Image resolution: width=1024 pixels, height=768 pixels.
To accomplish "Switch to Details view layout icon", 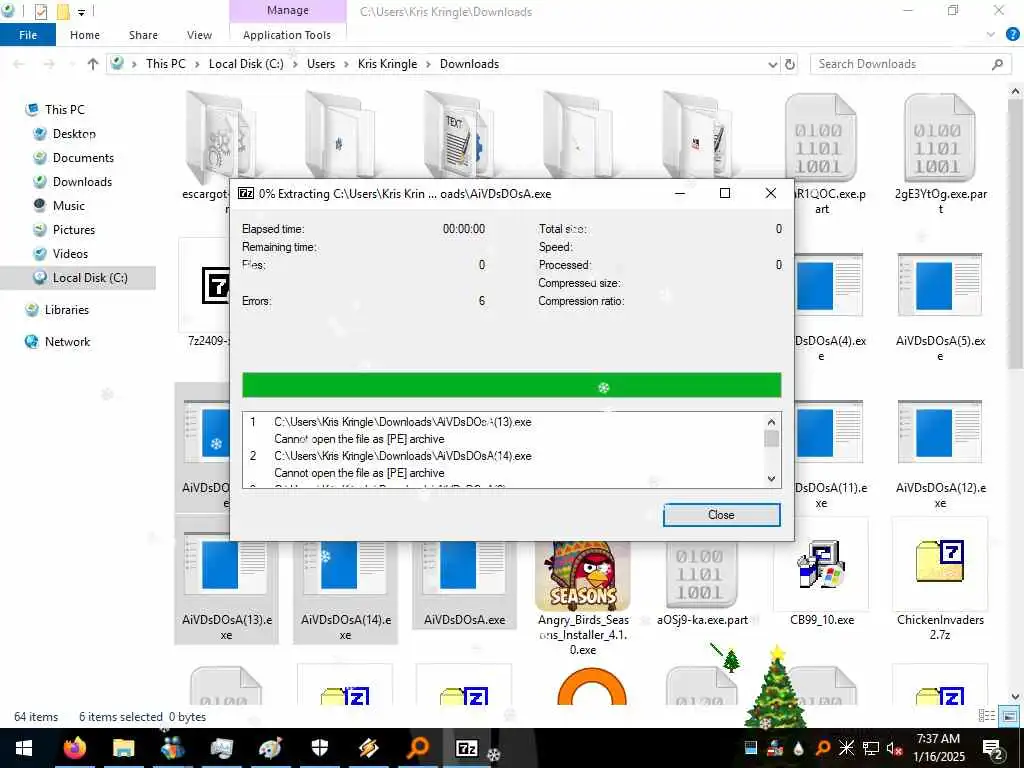I will click(x=986, y=716).
